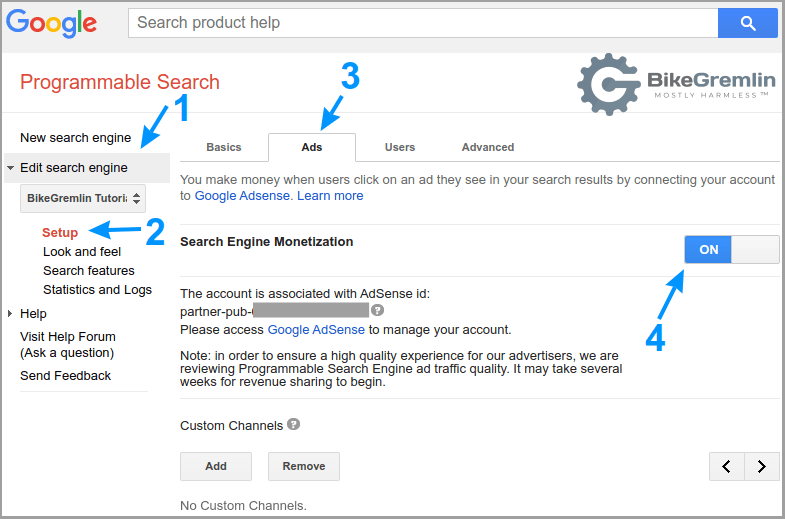Image resolution: width=785 pixels, height=519 pixels.
Task: Go to previous page of custom channels
Action: [726, 466]
